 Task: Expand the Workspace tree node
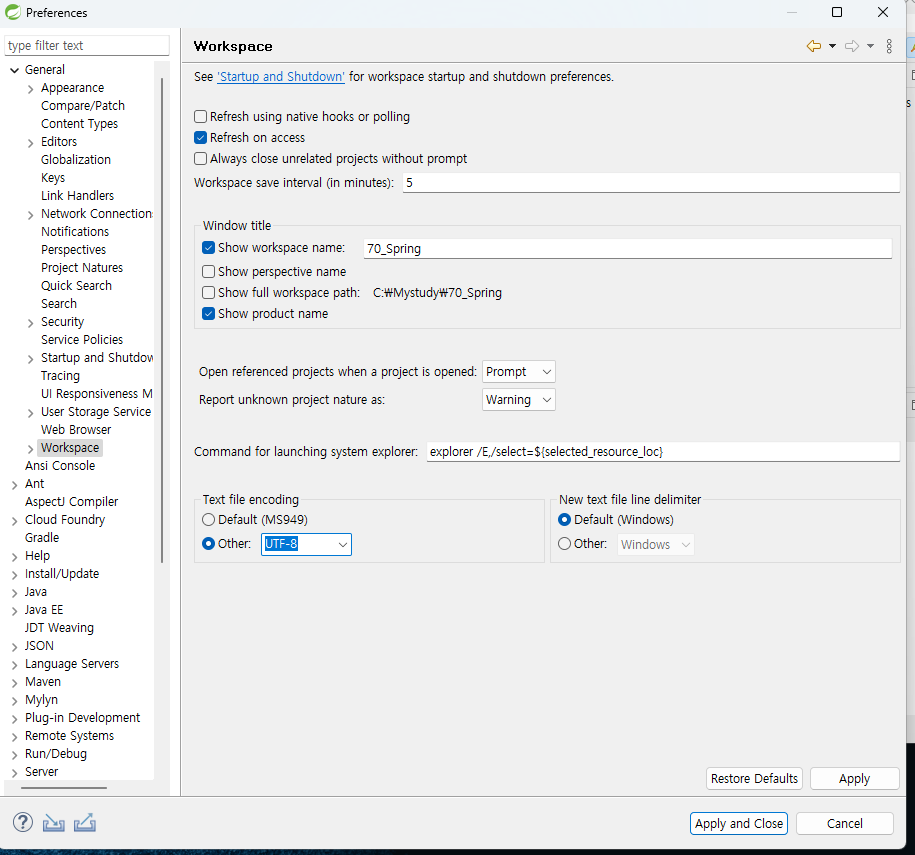pos(30,449)
